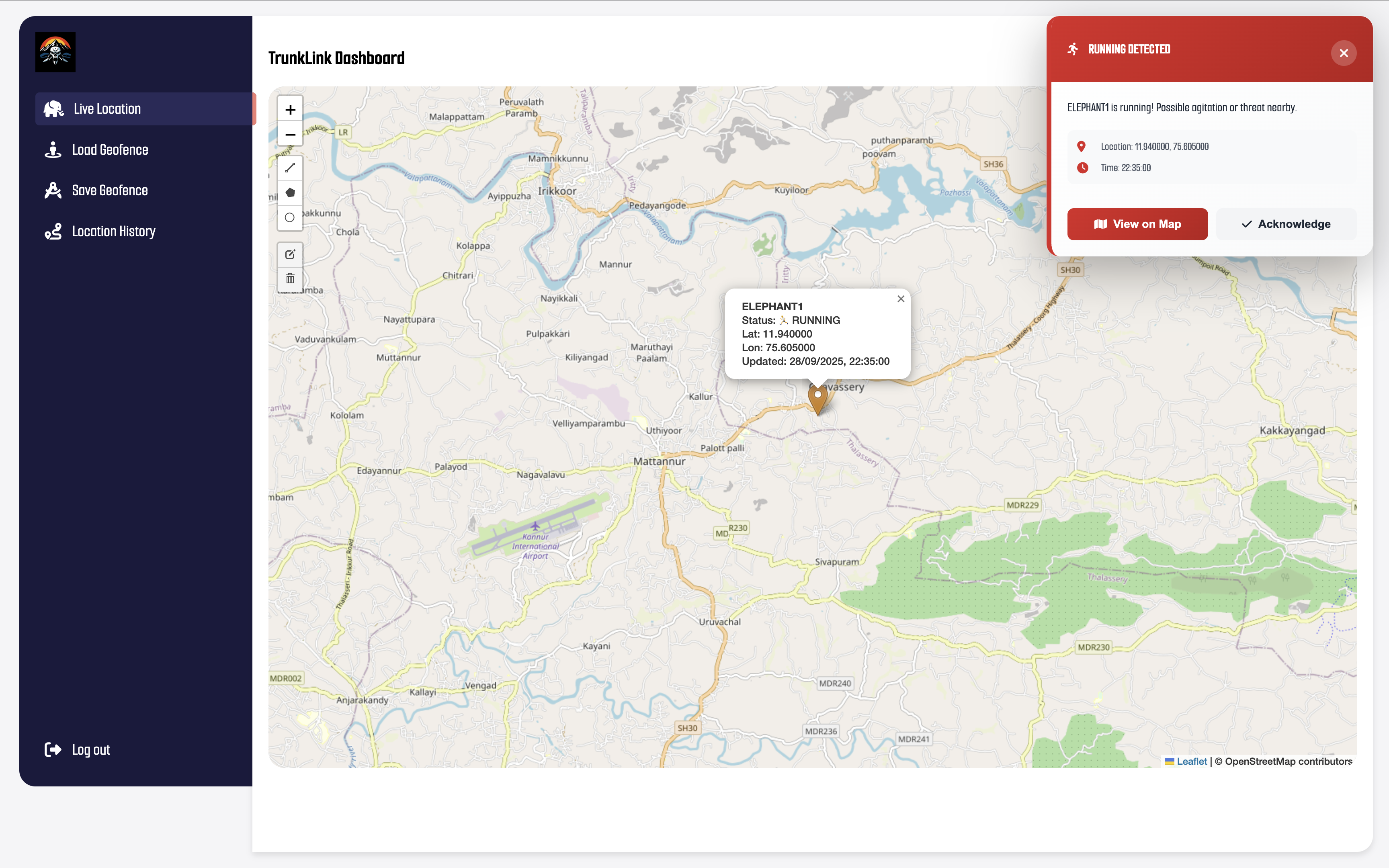Open Location History from sidebar
Image resolution: width=1389 pixels, height=868 pixels.
(x=114, y=231)
